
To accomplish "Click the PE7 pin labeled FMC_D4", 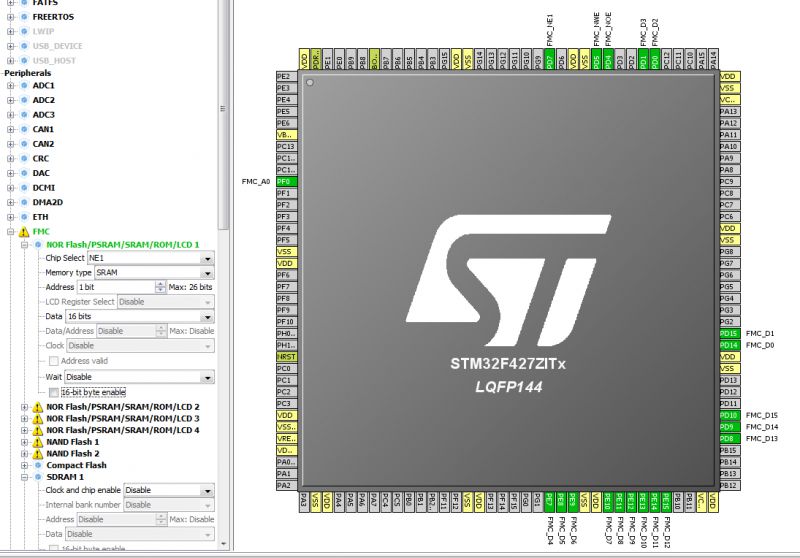I will click(x=549, y=502).
